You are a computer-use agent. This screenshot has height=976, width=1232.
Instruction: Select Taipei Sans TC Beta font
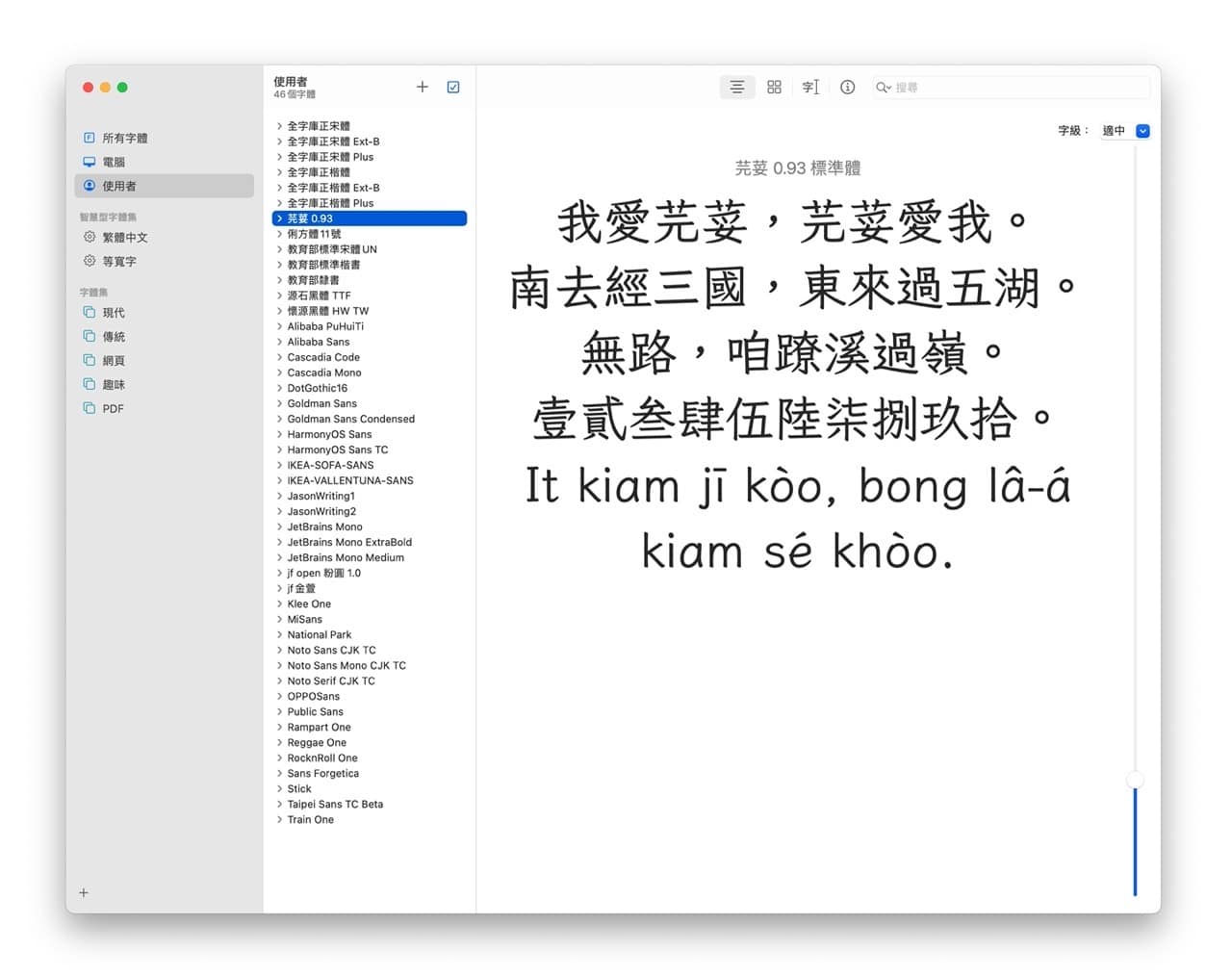tap(335, 804)
